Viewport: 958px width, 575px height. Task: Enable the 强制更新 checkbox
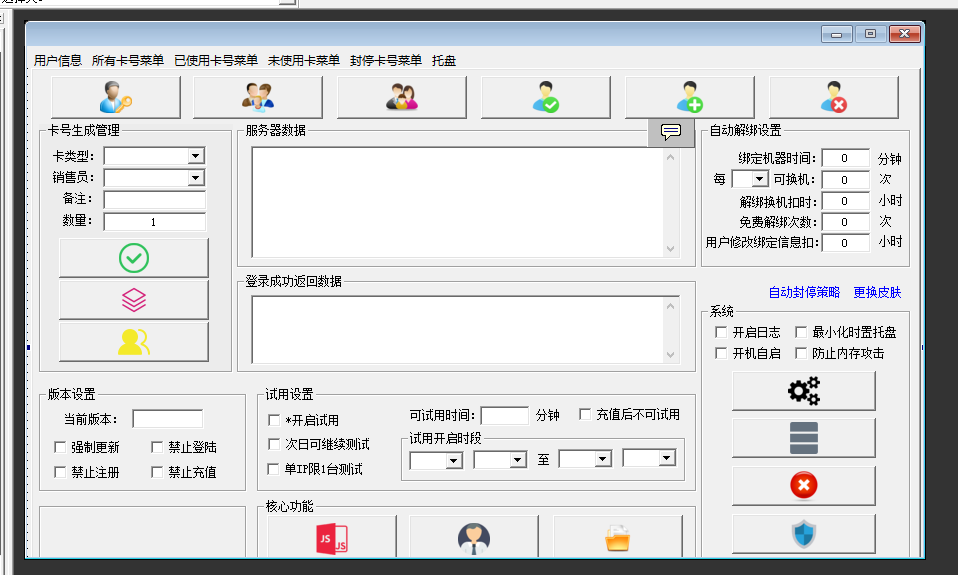(61, 447)
